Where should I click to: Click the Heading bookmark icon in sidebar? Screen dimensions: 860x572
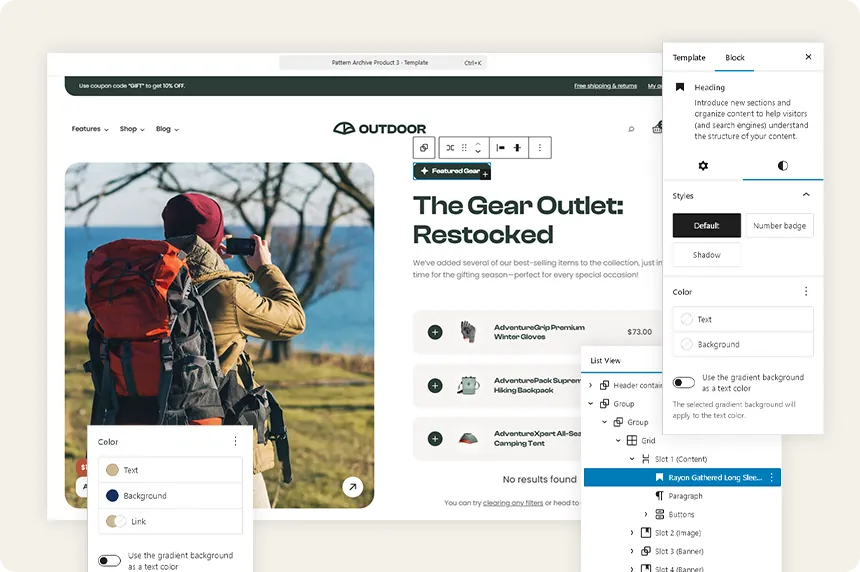680,87
